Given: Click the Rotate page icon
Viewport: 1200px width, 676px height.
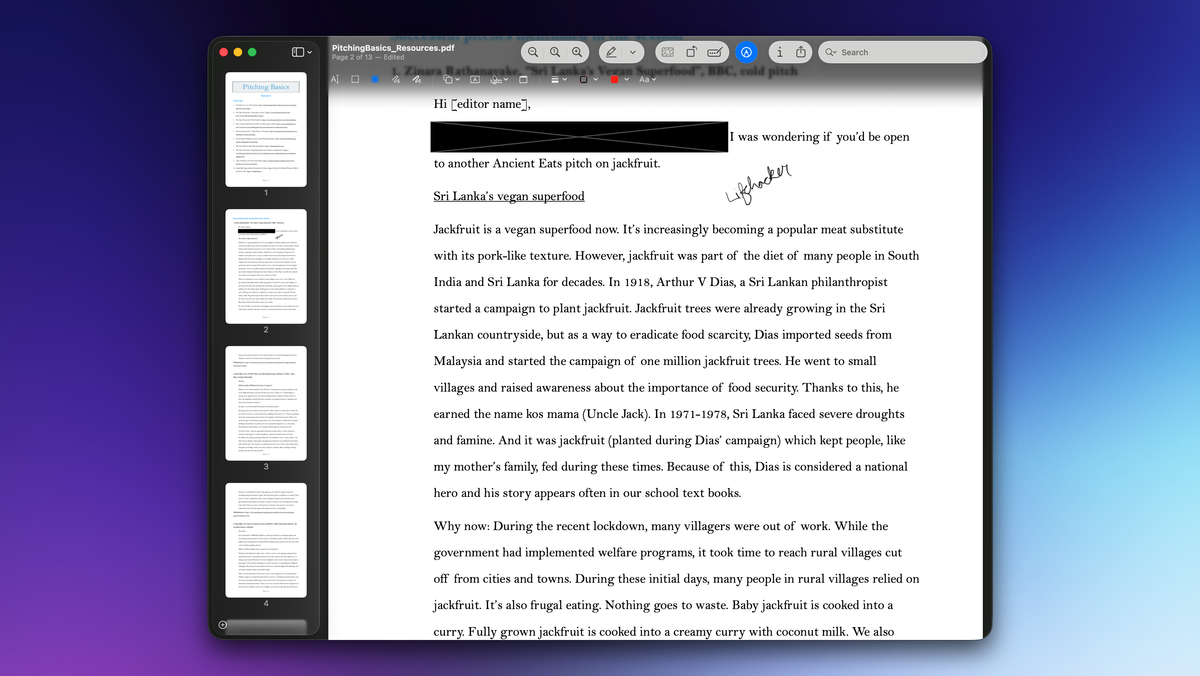Looking at the screenshot, I should coord(691,52).
